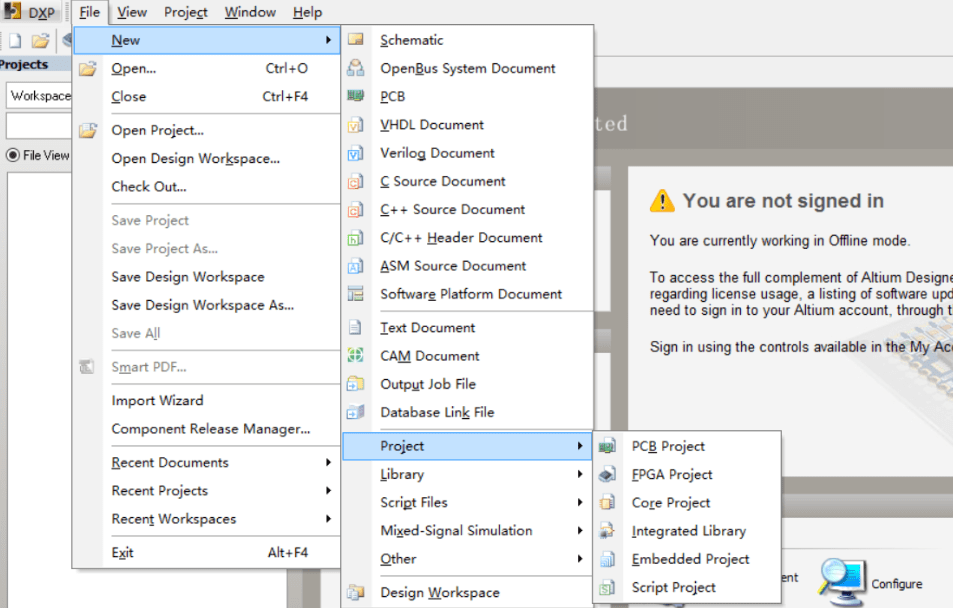Expand the Library submenu

pyautogui.click(x=402, y=474)
